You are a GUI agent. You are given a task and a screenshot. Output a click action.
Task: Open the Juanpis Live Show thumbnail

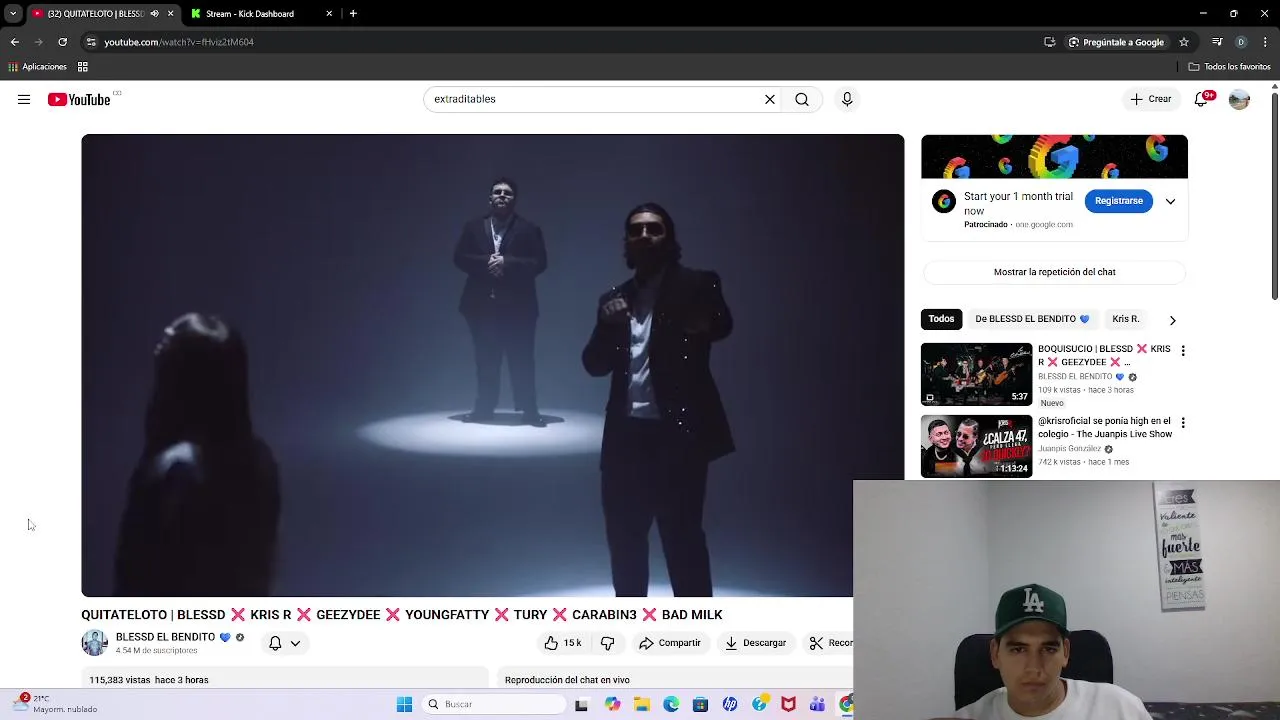[976, 446]
